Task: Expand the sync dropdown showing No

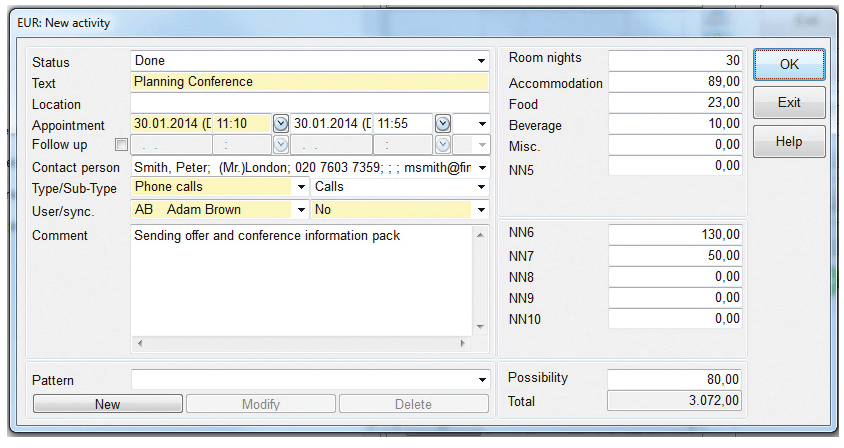Action: coord(481,210)
